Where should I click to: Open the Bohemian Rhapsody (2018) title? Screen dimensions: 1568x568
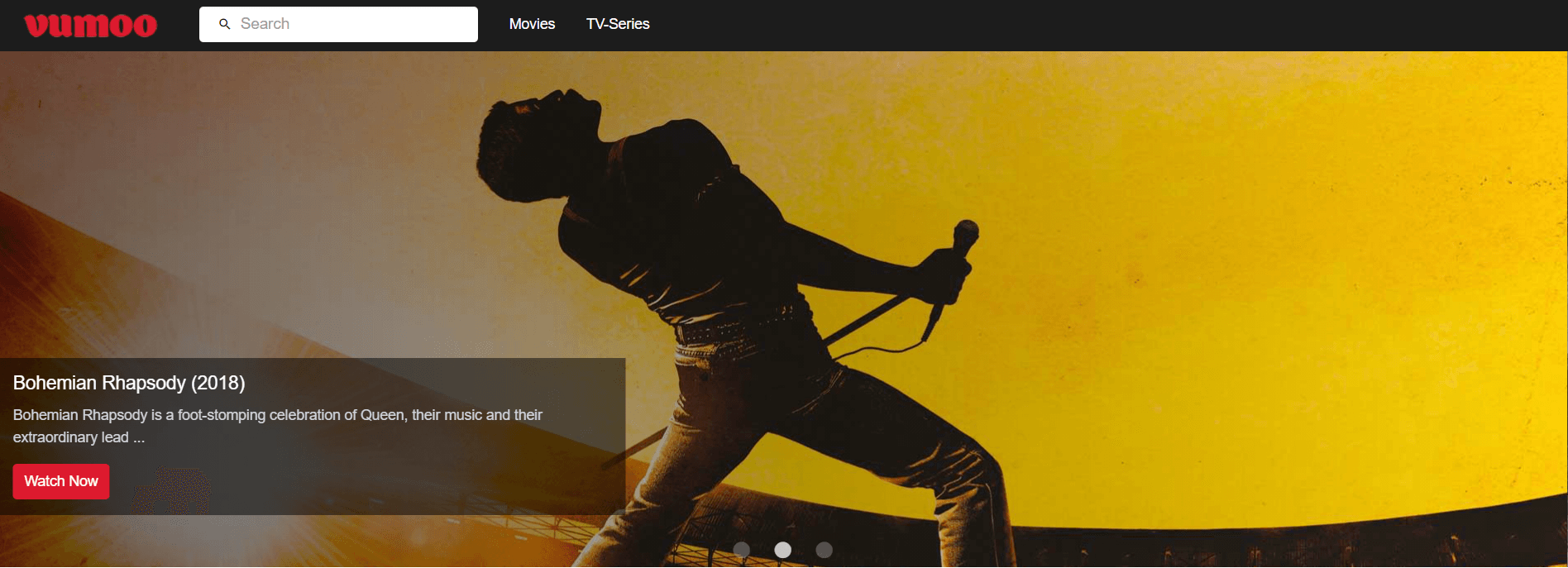click(x=129, y=383)
